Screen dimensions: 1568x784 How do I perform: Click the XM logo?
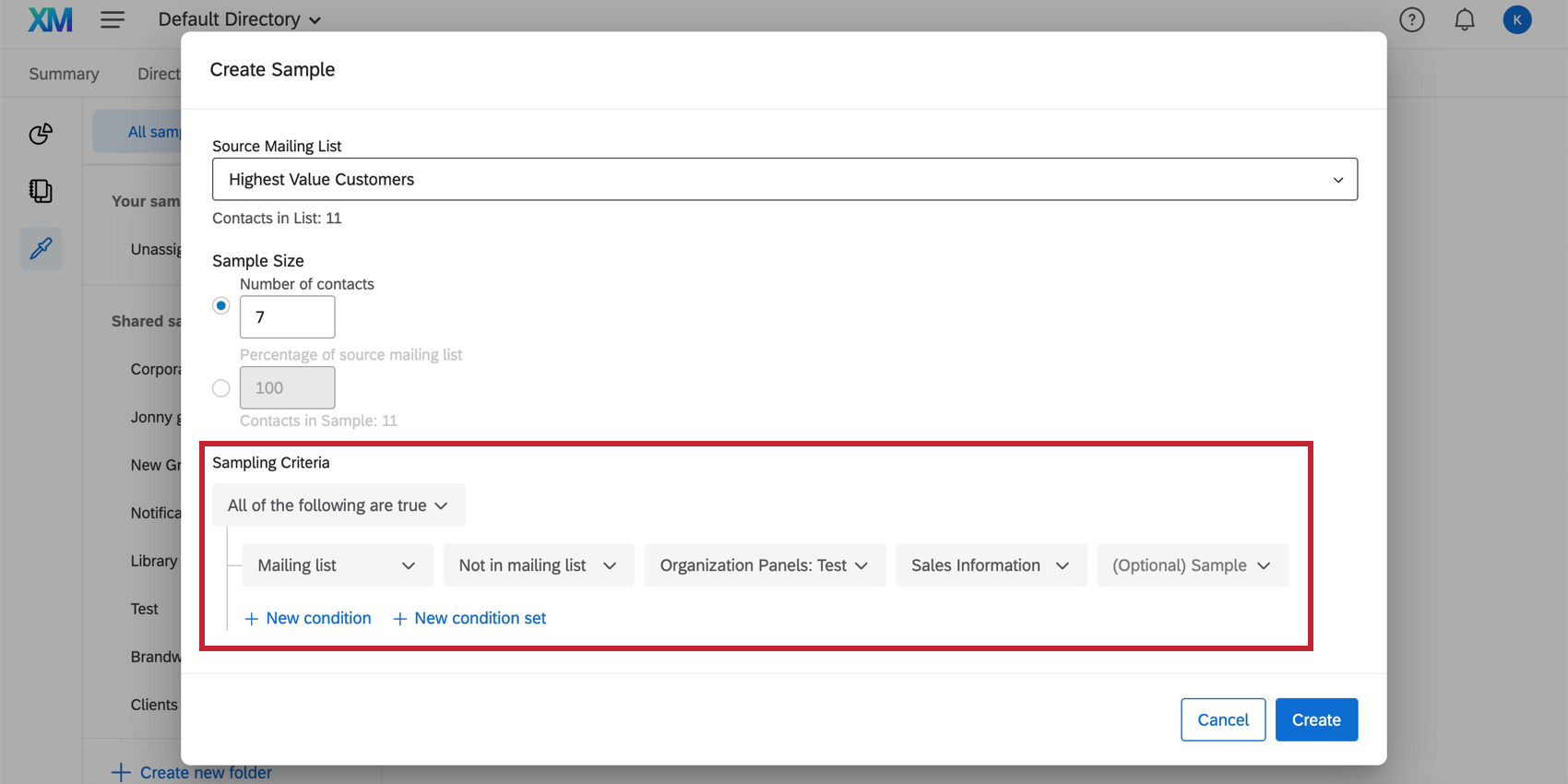pos(50,19)
